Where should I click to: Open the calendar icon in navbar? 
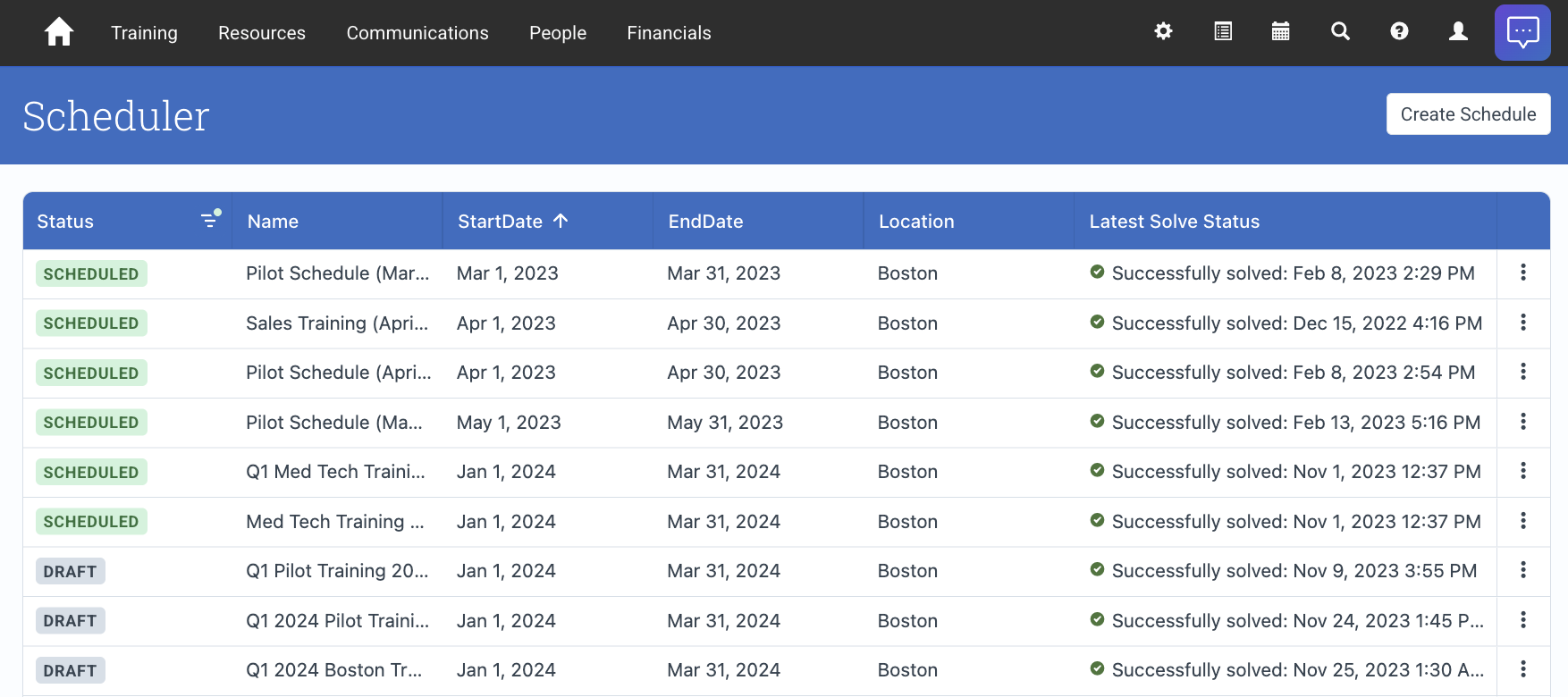(1281, 31)
